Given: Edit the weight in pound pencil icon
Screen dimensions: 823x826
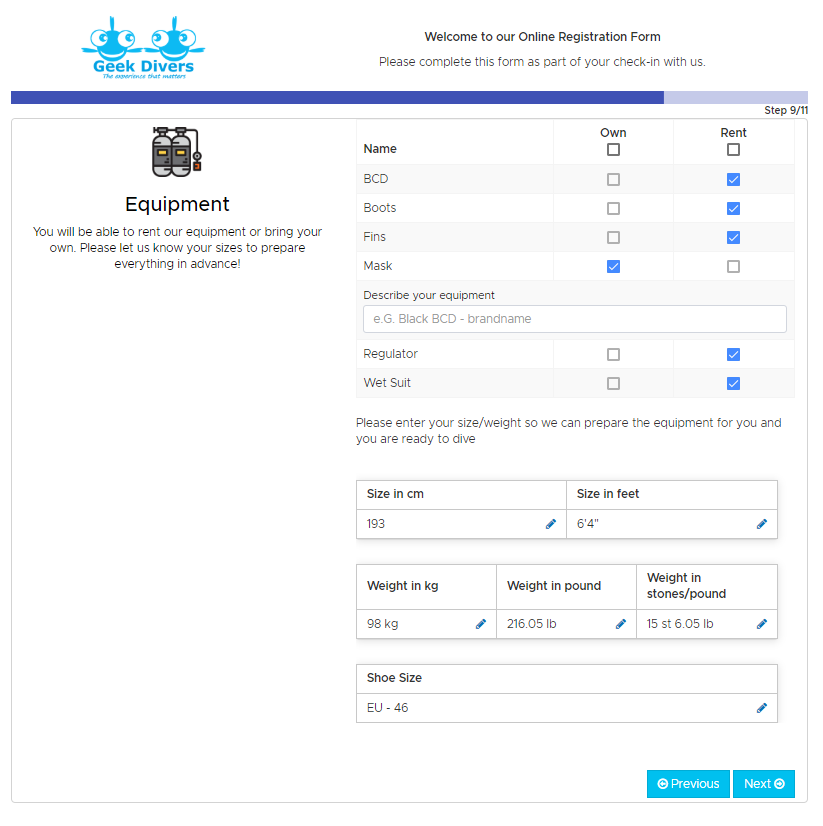Looking at the screenshot, I should (621, 624).
